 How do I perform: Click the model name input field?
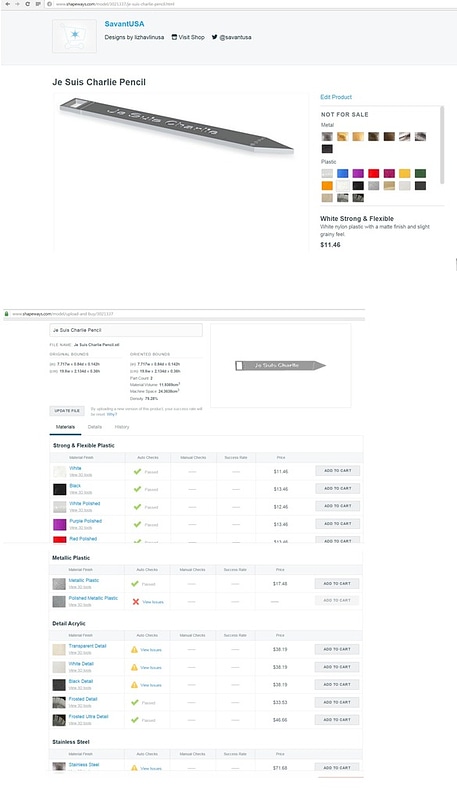pyautogui.click(x=126, y=330)
